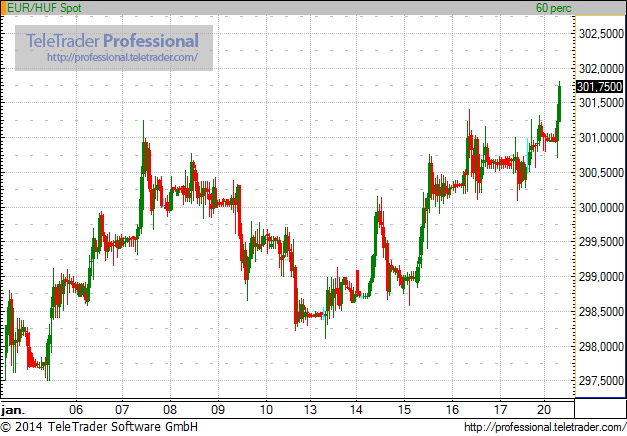Screen dimensions: 627x436
Task: Click the orange marker beside EUR/HUF Spot
Action: (x=3, y=8)
